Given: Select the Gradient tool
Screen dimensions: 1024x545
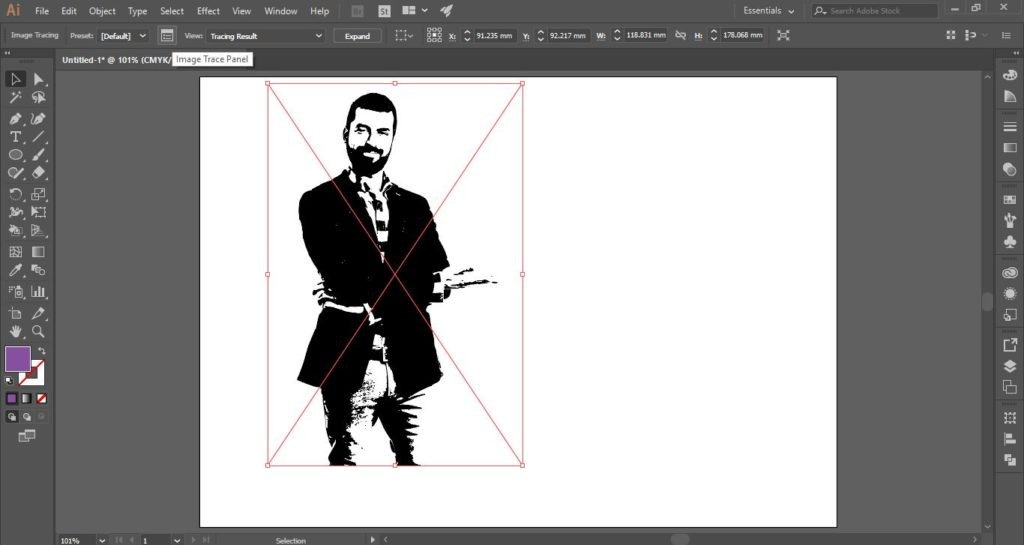Looking at the screenshot, I should [38, 252].
